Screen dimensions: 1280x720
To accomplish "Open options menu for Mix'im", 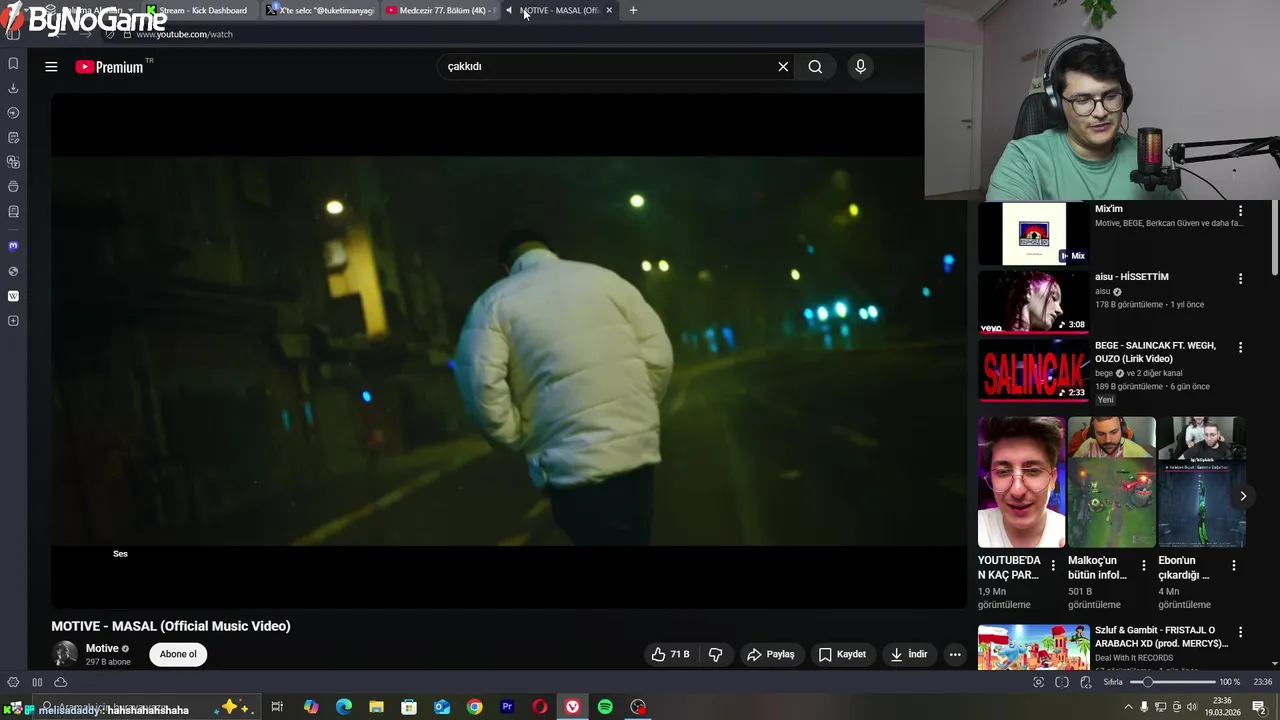I will tap(1240, 211).
